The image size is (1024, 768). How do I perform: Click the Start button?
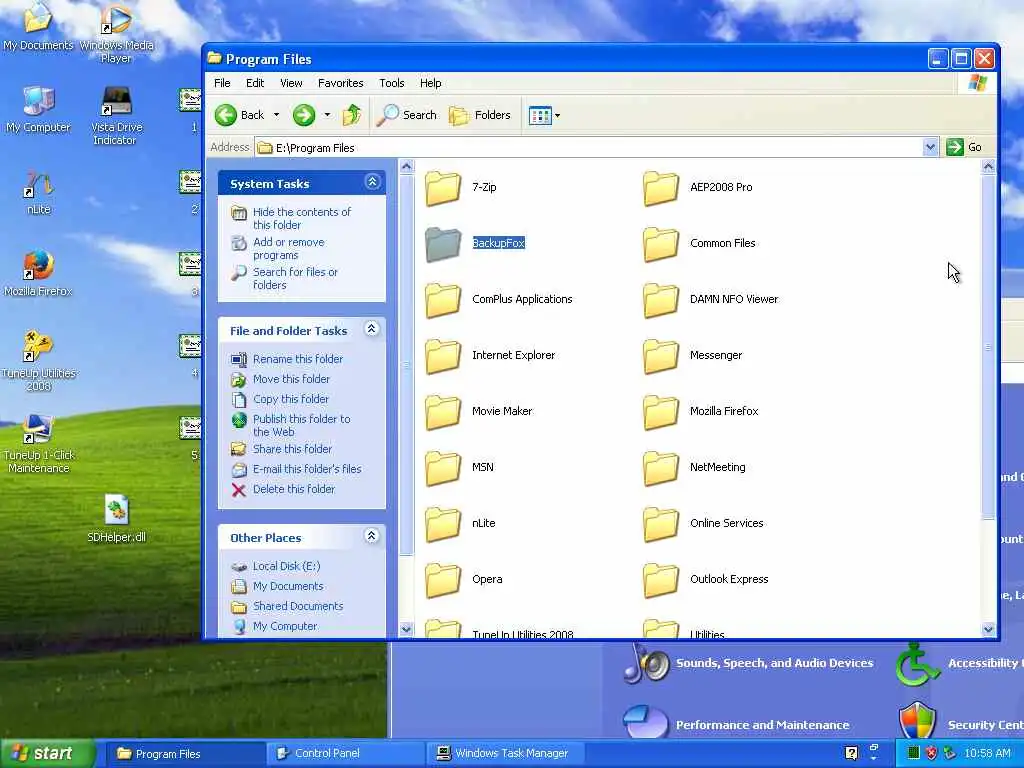coord(47,754)
